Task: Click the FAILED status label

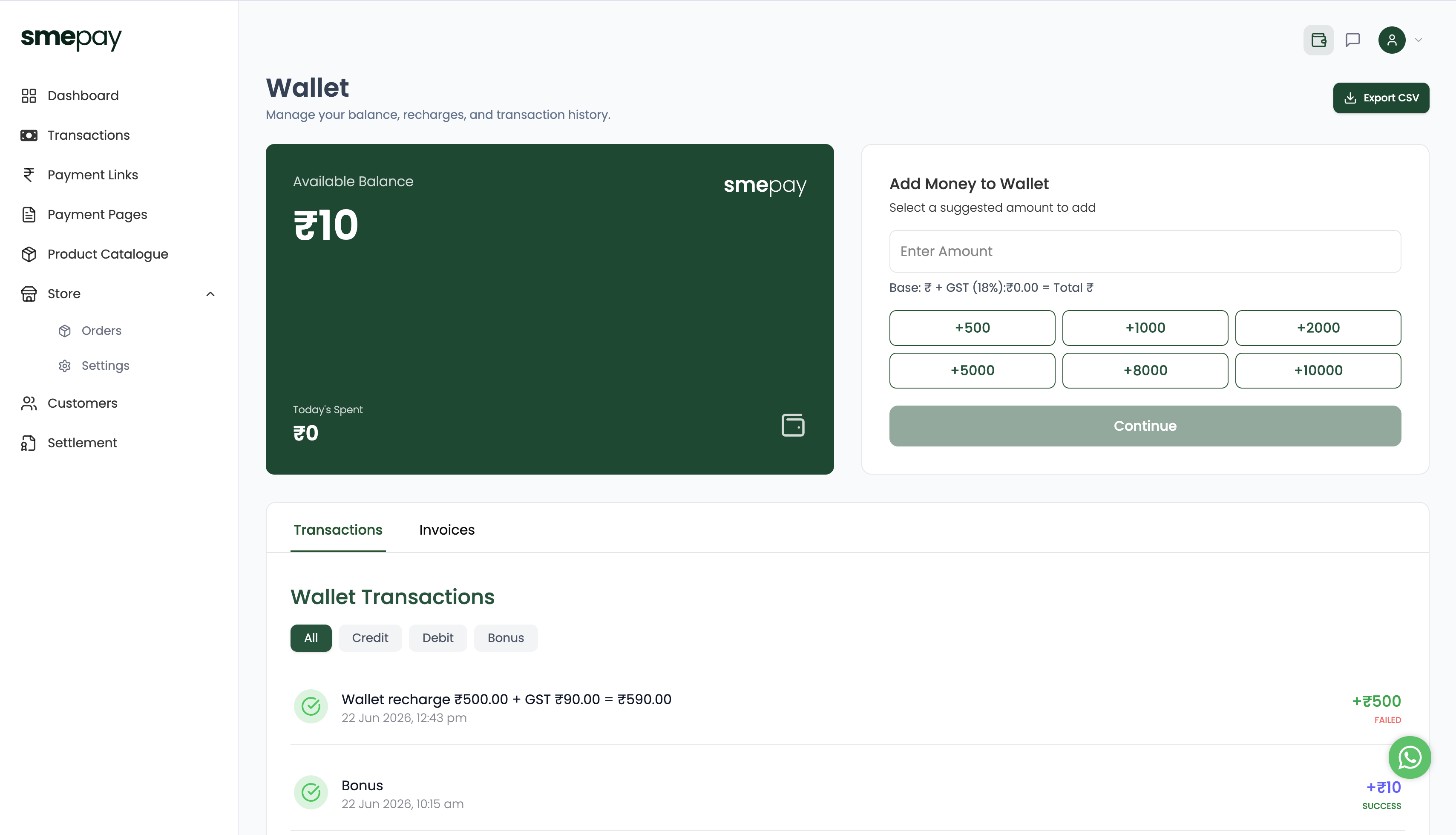Action: tap(1388, 720)
